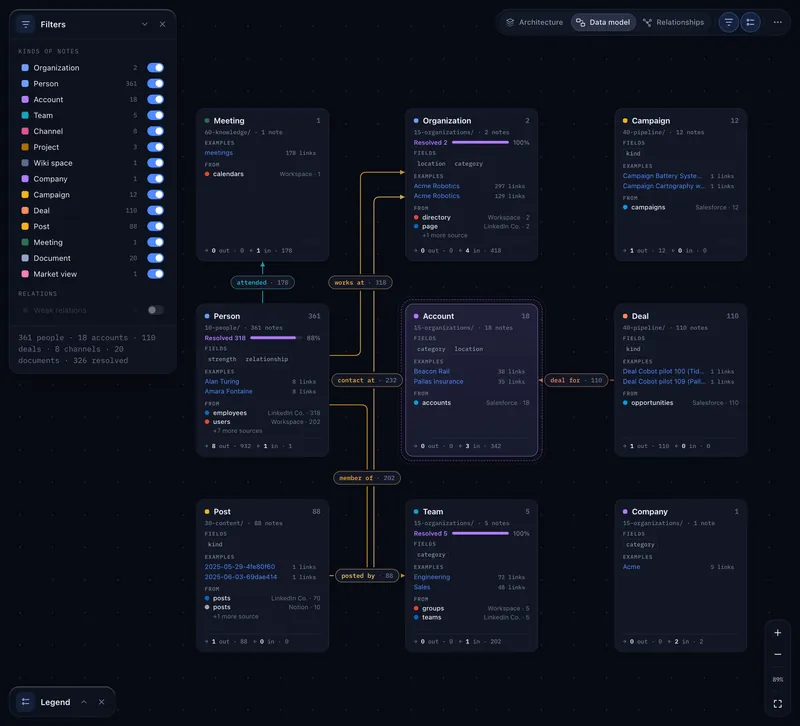This screenshot has width=800, height=726.
Task: Enable the Weak relations toggle
Action: point(155,310)
